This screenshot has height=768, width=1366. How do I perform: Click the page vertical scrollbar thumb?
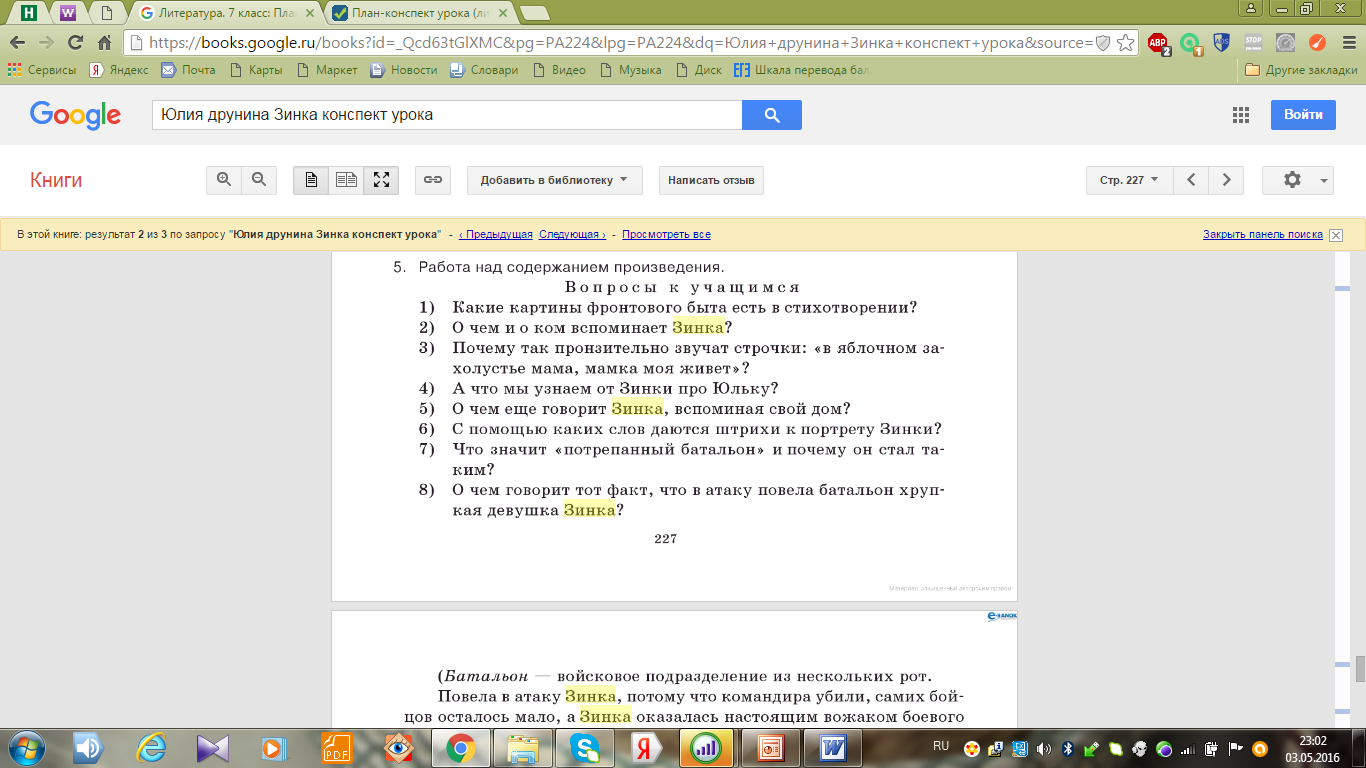coord(1360,668)
